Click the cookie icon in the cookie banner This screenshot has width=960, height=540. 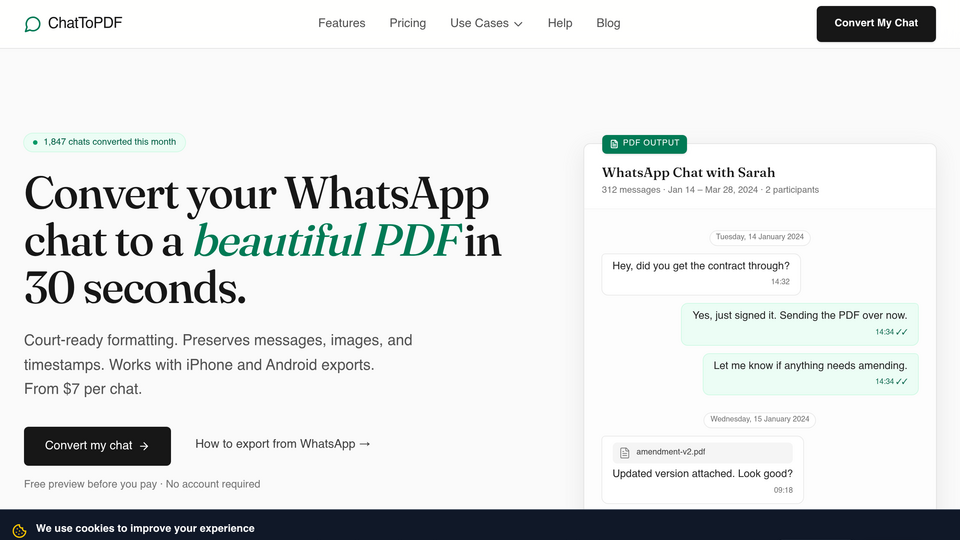coord(19,530)
